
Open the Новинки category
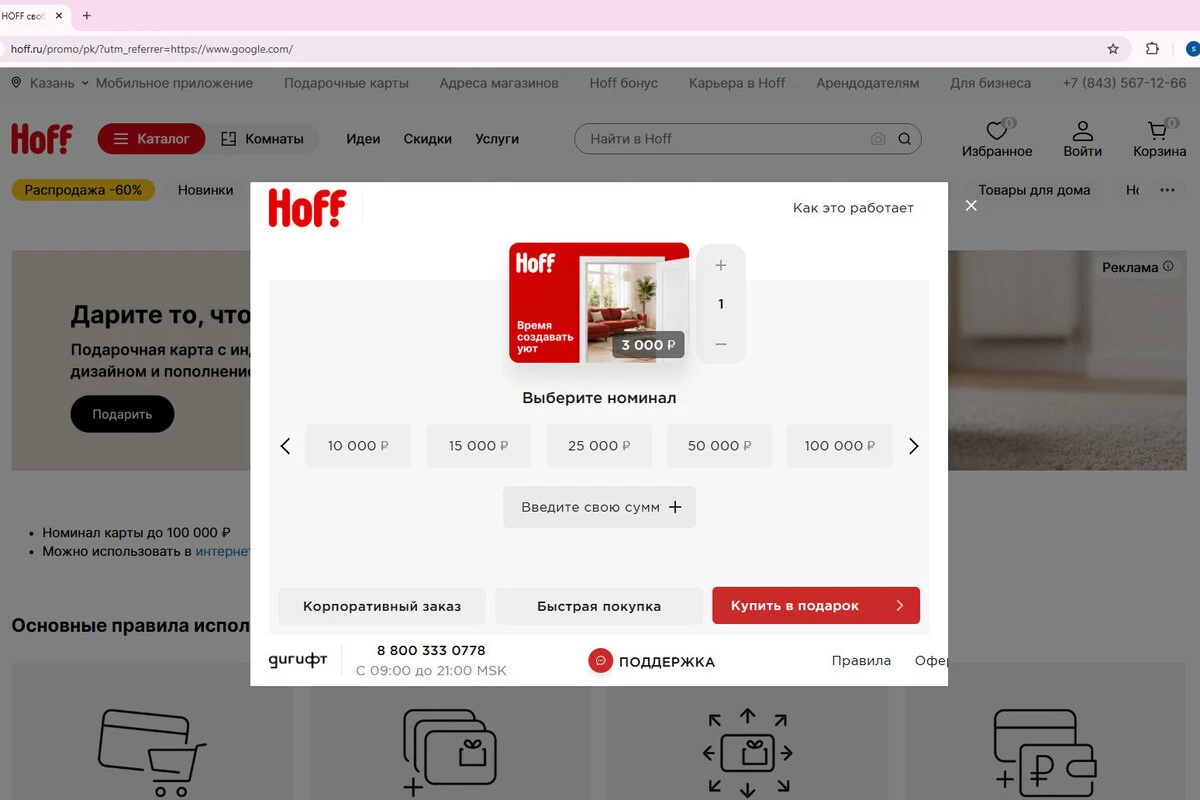(205, 190)
